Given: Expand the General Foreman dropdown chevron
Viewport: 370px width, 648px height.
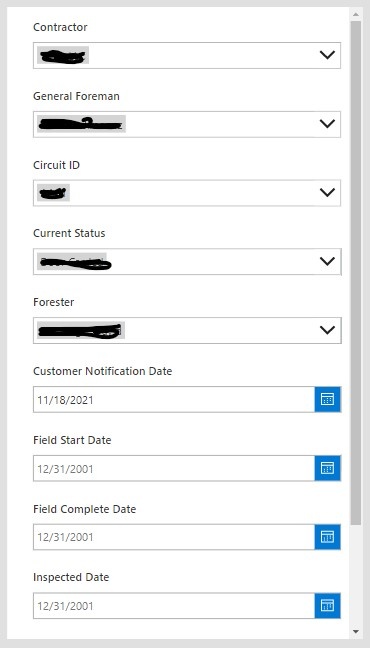Looking at the screenshot, I should (327, 124).
